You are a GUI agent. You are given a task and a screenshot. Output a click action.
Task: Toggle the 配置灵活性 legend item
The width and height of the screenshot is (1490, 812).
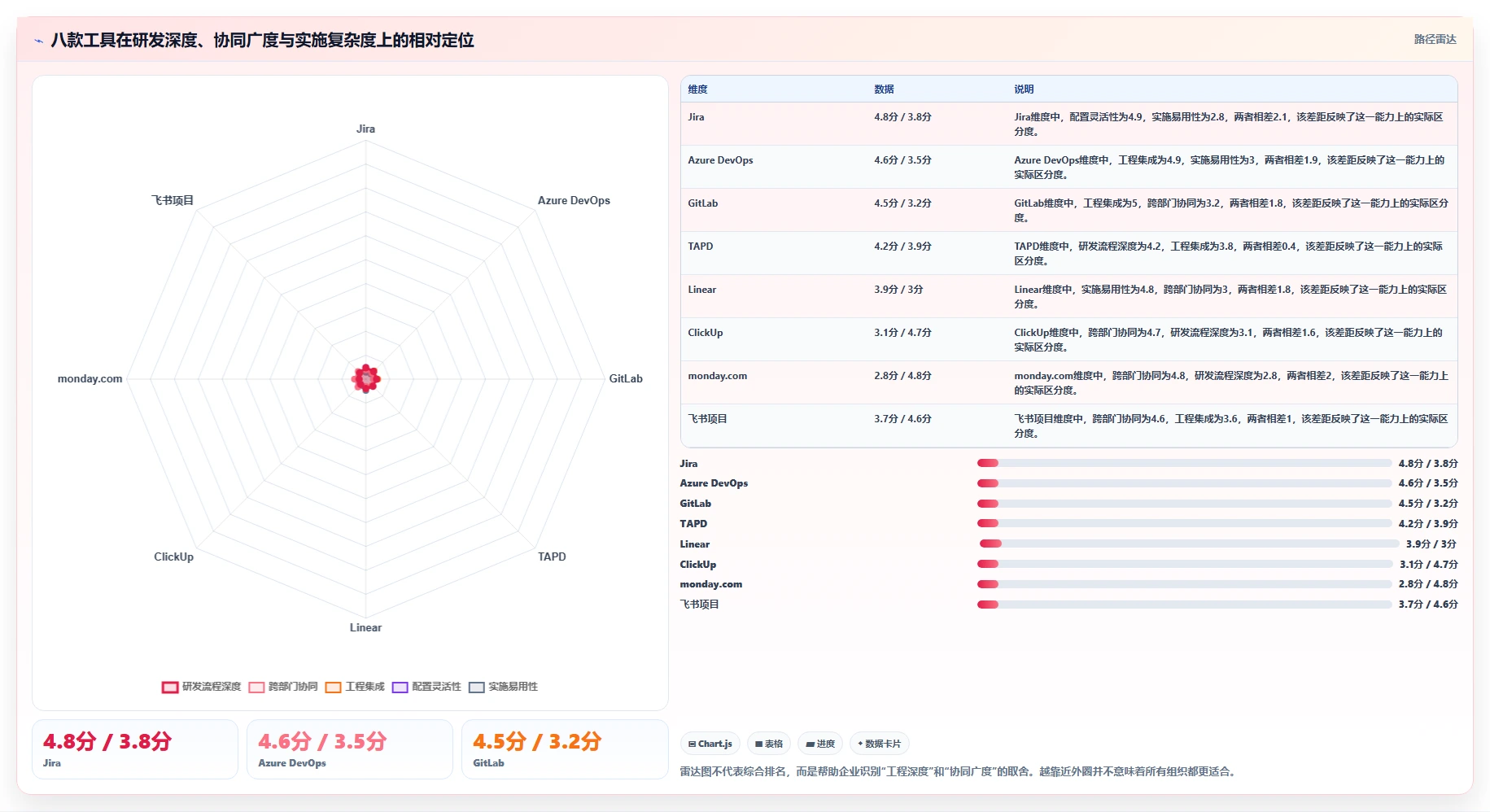(x=426, y=687)
